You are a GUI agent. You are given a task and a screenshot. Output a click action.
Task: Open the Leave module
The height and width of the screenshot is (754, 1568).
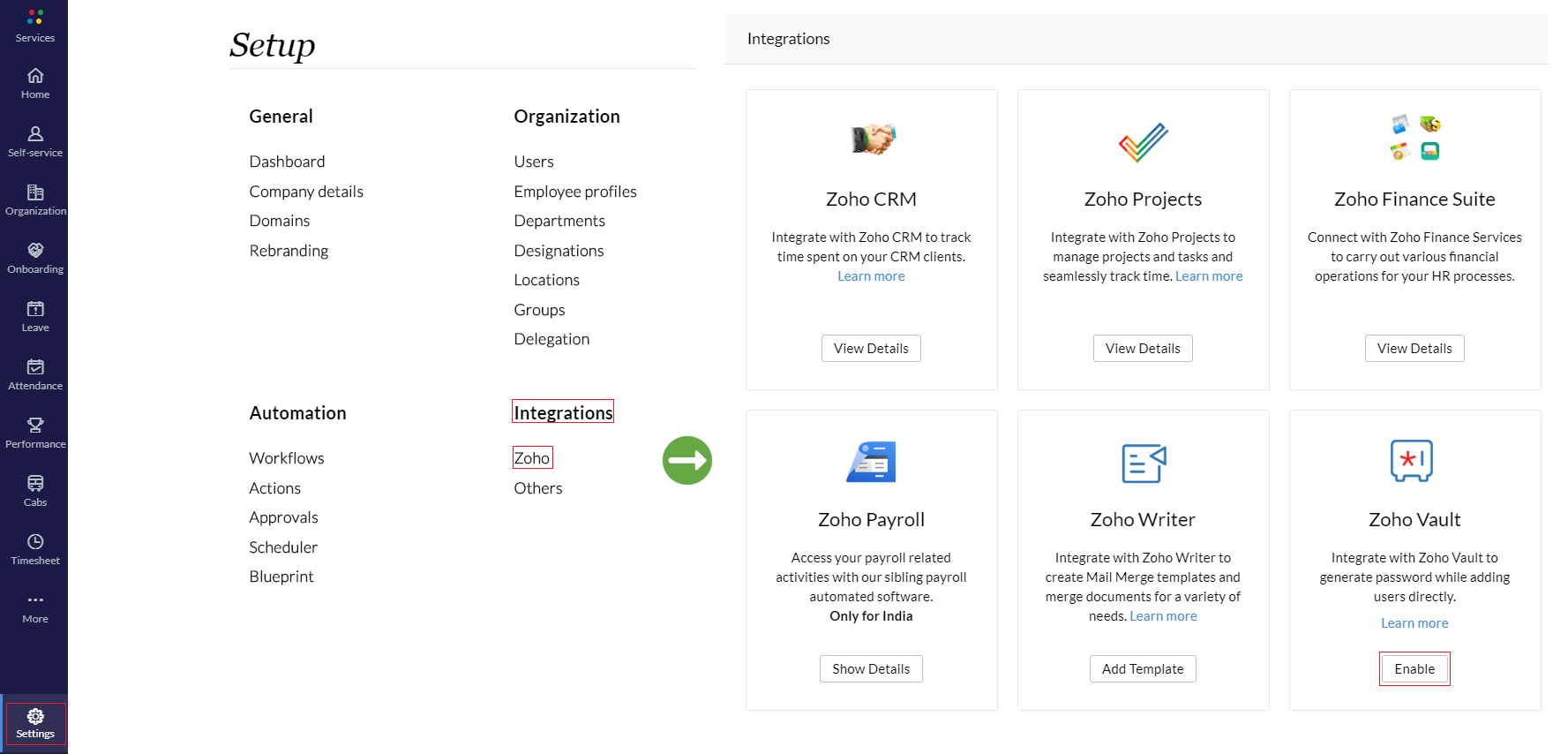(35, 316)
